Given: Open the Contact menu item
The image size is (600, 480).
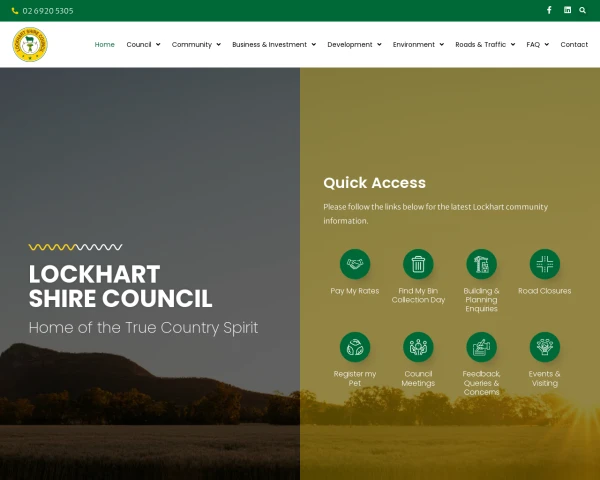Looking at the screenshot, I should pos(574,44).
